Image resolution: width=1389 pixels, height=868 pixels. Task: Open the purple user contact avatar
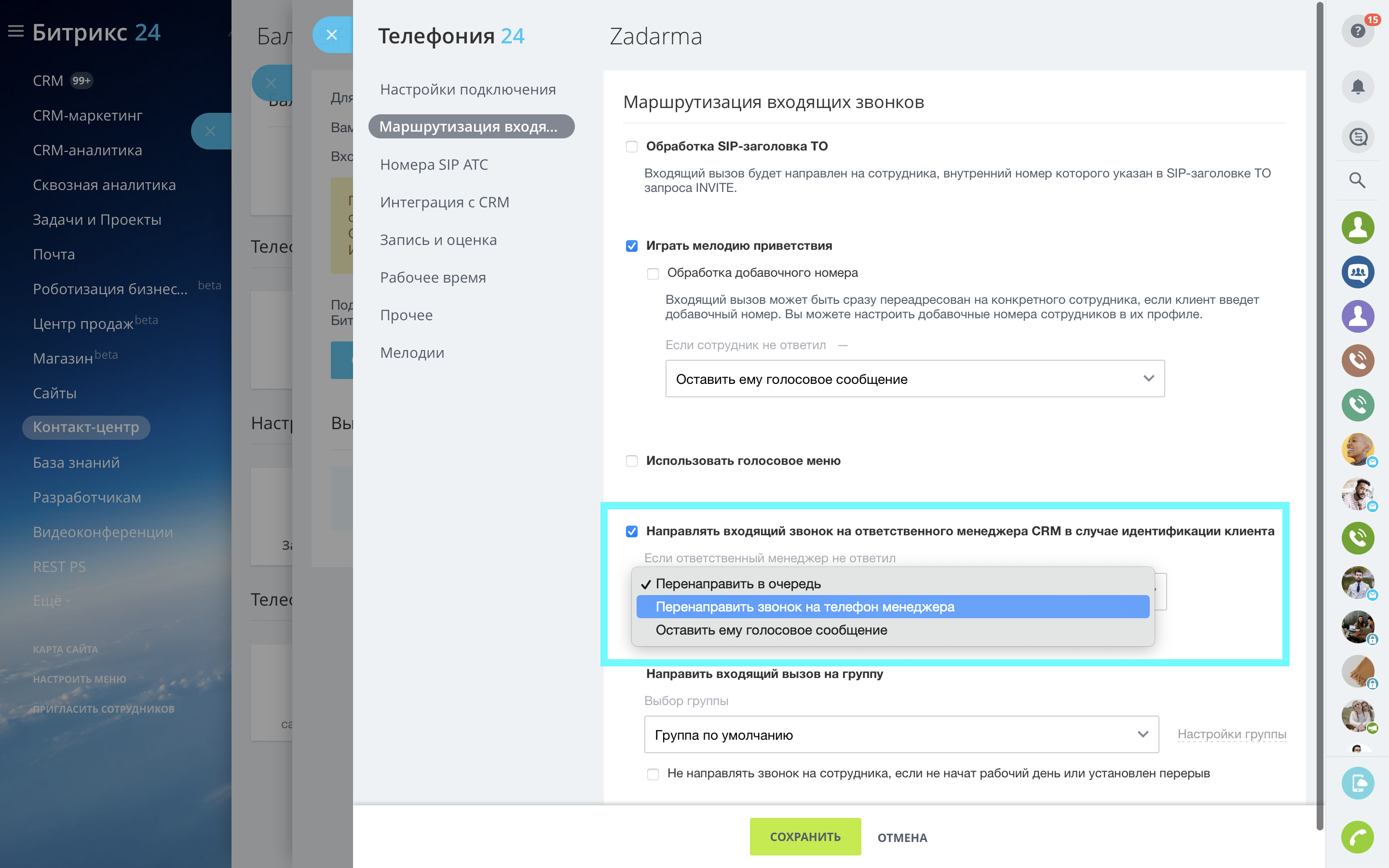(x=1358, y=316)
